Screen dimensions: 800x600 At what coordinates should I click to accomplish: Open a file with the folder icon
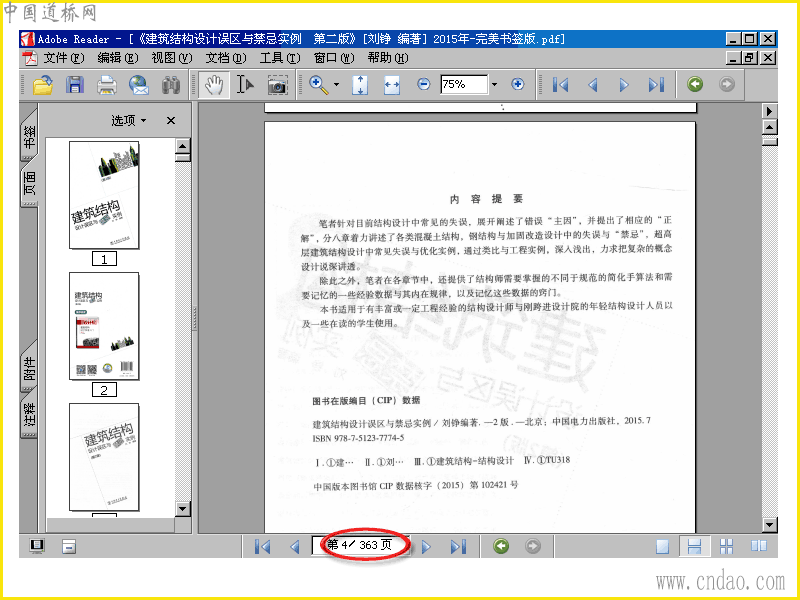pyautogui.click(x=43, y=85)
